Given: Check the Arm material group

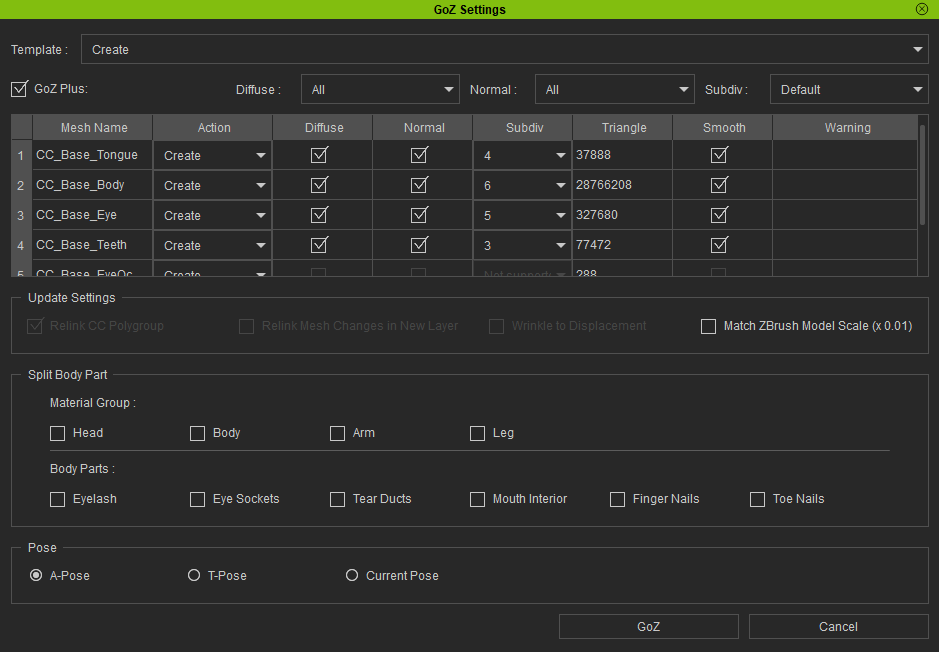Looking at the screenshot, I should (x=338, y=433).
